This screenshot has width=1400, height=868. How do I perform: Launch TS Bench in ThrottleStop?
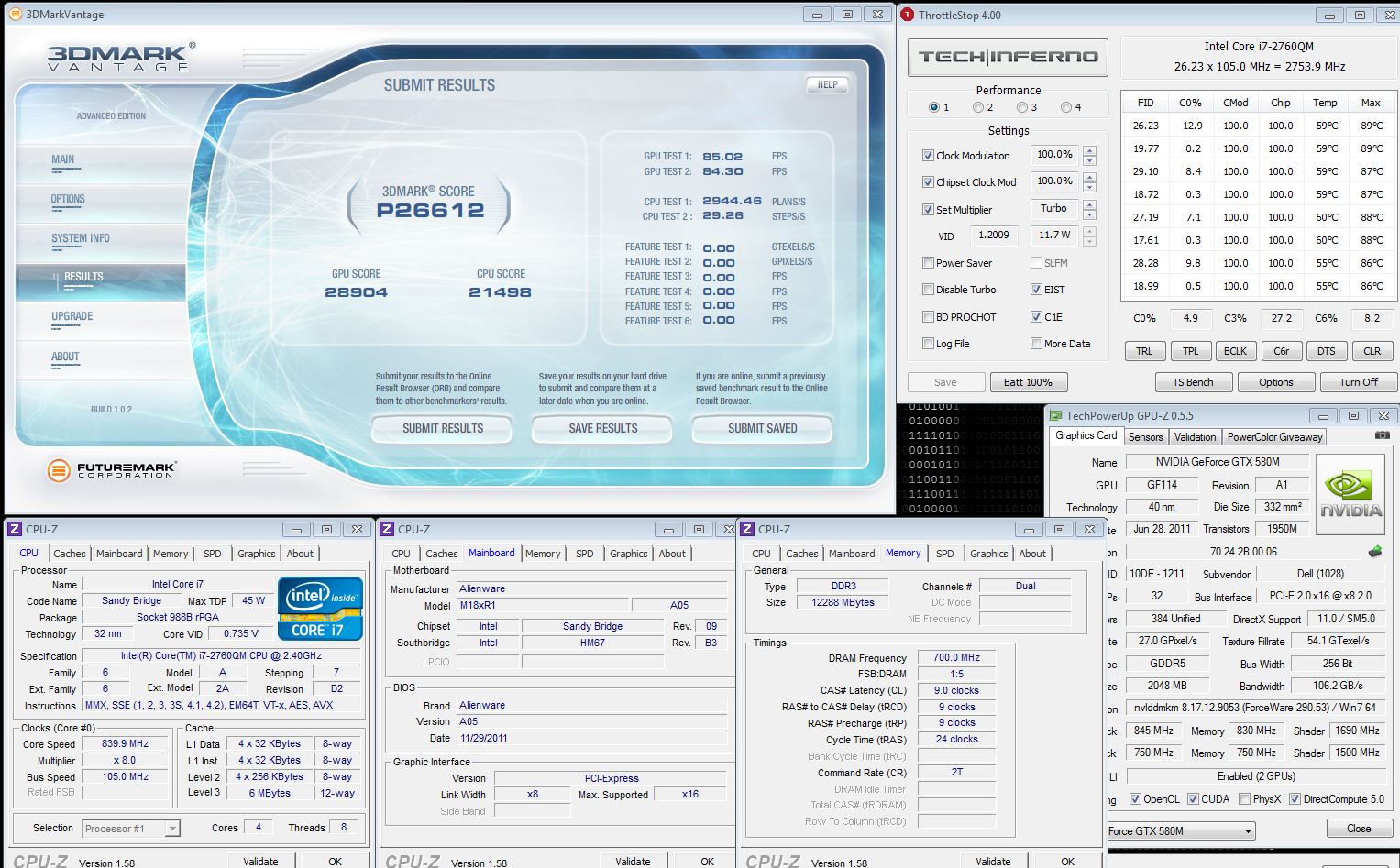(1192, 382)
